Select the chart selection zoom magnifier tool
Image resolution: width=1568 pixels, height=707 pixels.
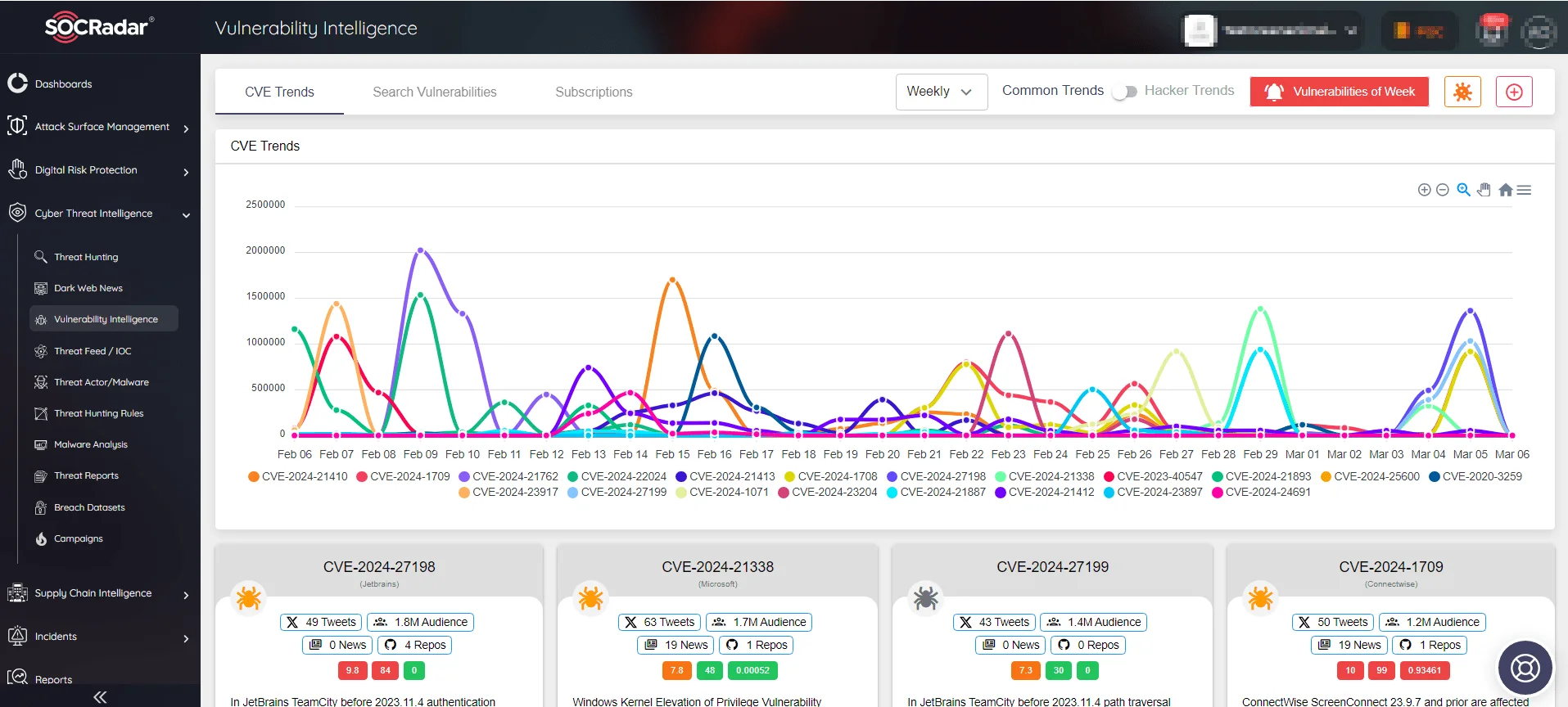(x=1463, y=190)
